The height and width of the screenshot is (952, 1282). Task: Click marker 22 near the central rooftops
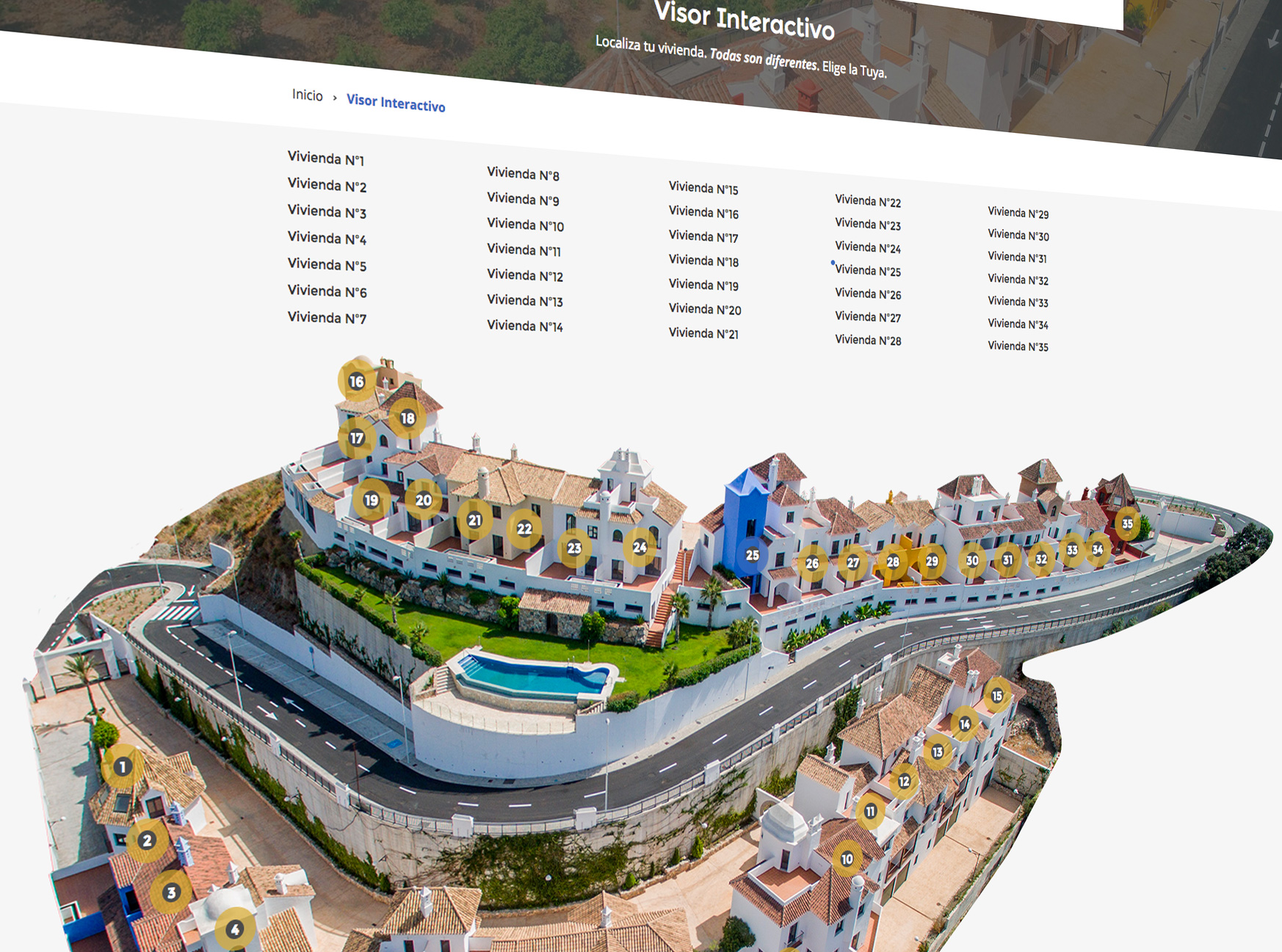tap(524, 528)
